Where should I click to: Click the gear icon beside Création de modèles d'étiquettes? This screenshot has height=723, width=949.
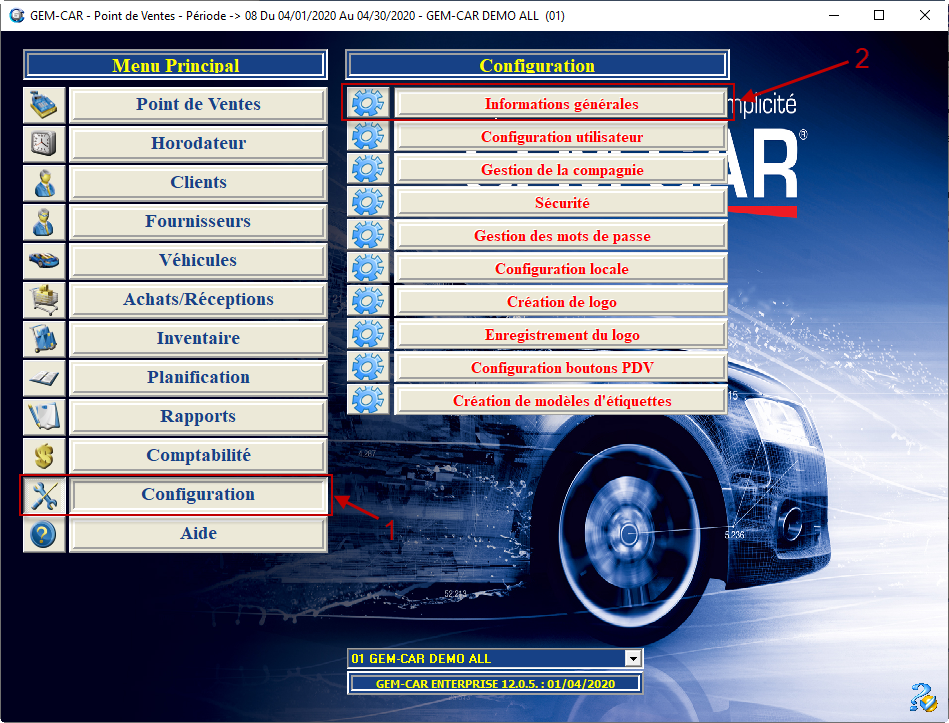click(x=368, y=400)
